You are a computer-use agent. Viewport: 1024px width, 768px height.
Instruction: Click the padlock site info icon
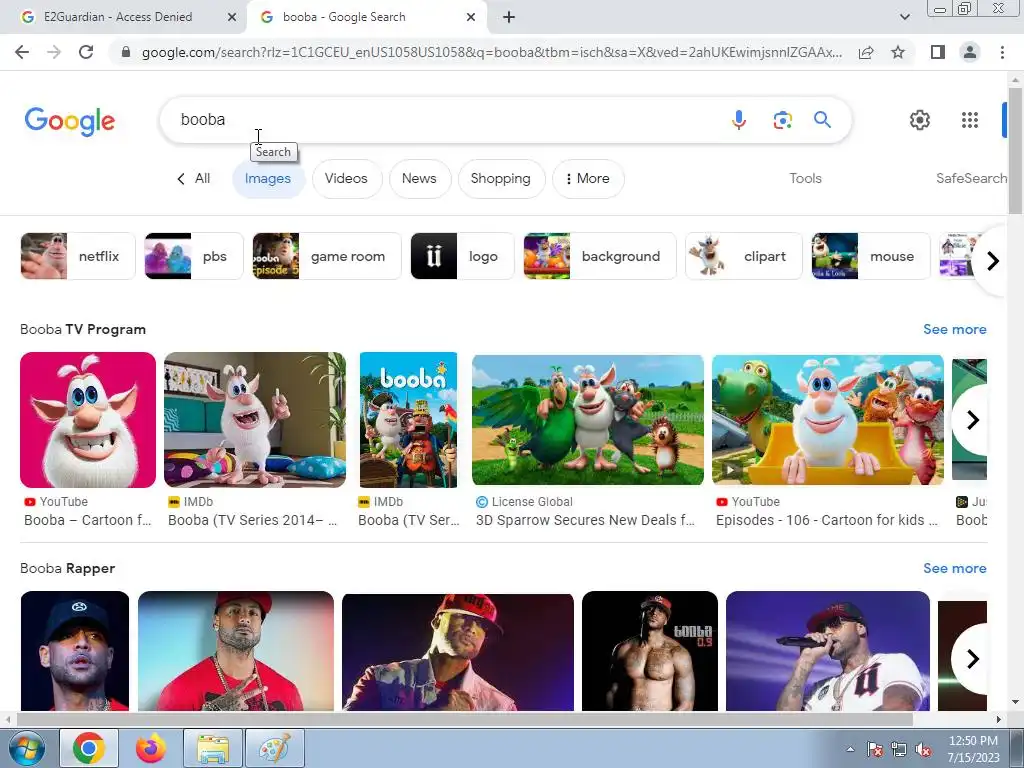pyautogui.click(x=126, y=52)
